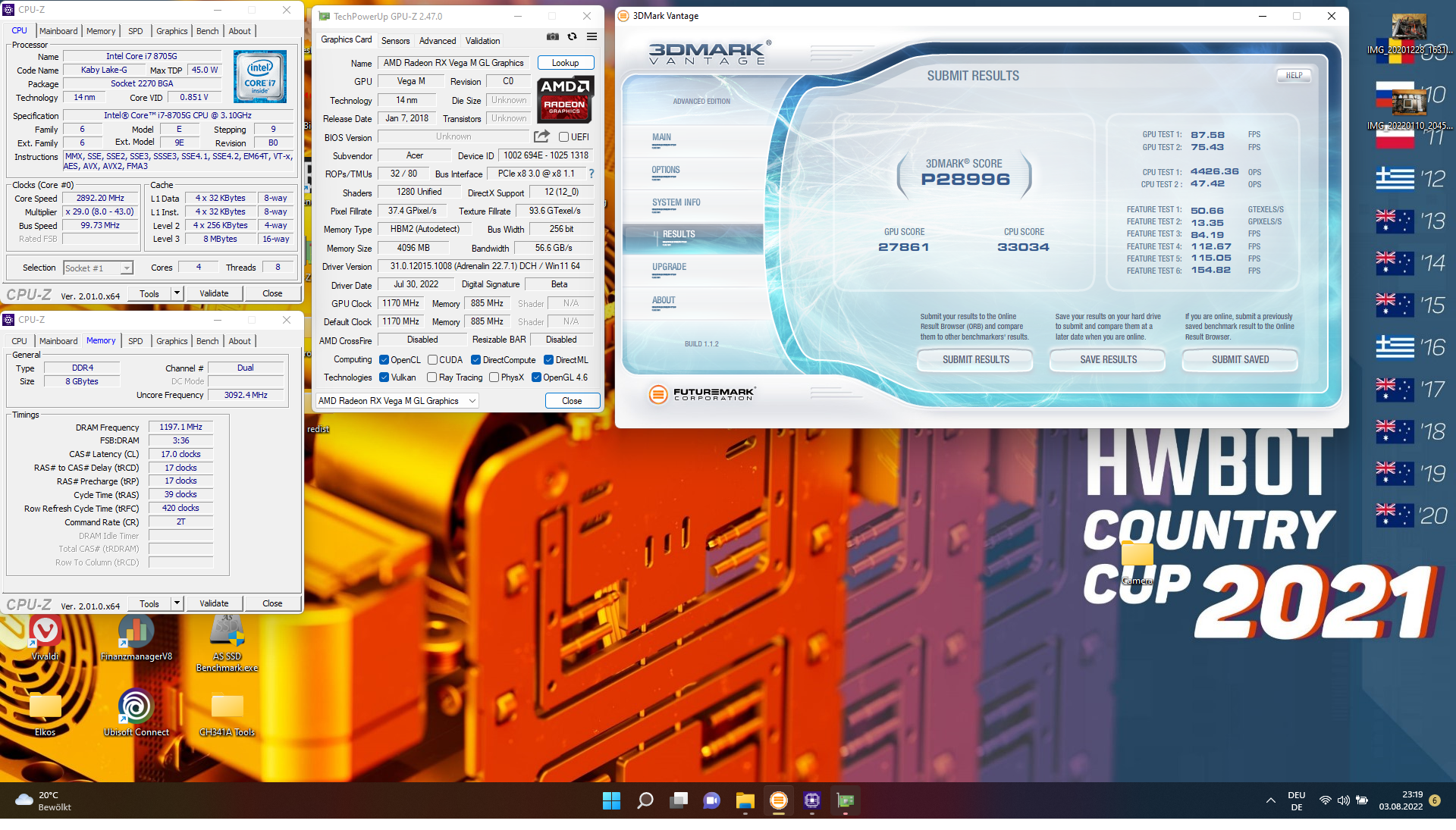
Task: Open the GPU selector dropdown in GPU-Z
Action: [x=397, y=401]
